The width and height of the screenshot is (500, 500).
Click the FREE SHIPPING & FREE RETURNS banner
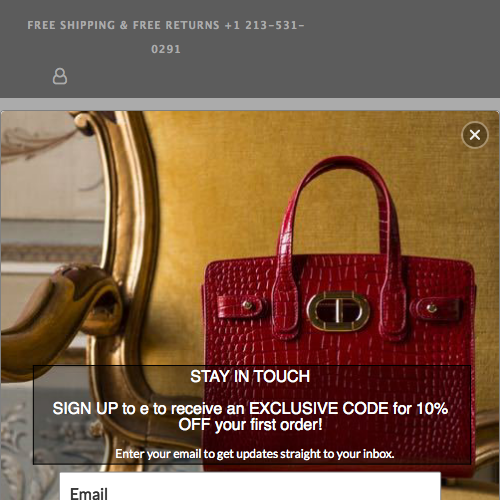pyautogui.click(x=123, y=25)
